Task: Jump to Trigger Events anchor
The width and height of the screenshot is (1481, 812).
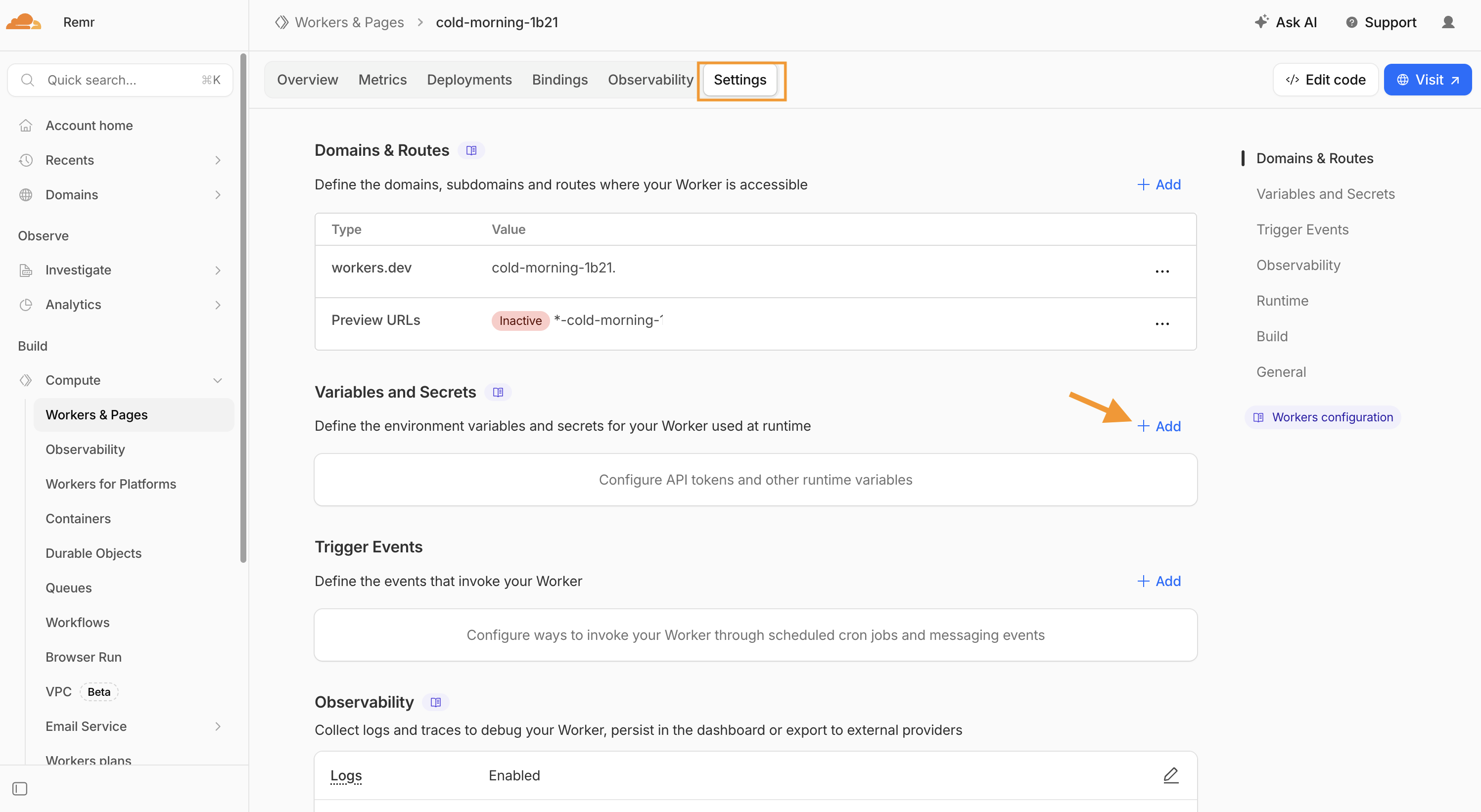Action: click(1302, 229)
